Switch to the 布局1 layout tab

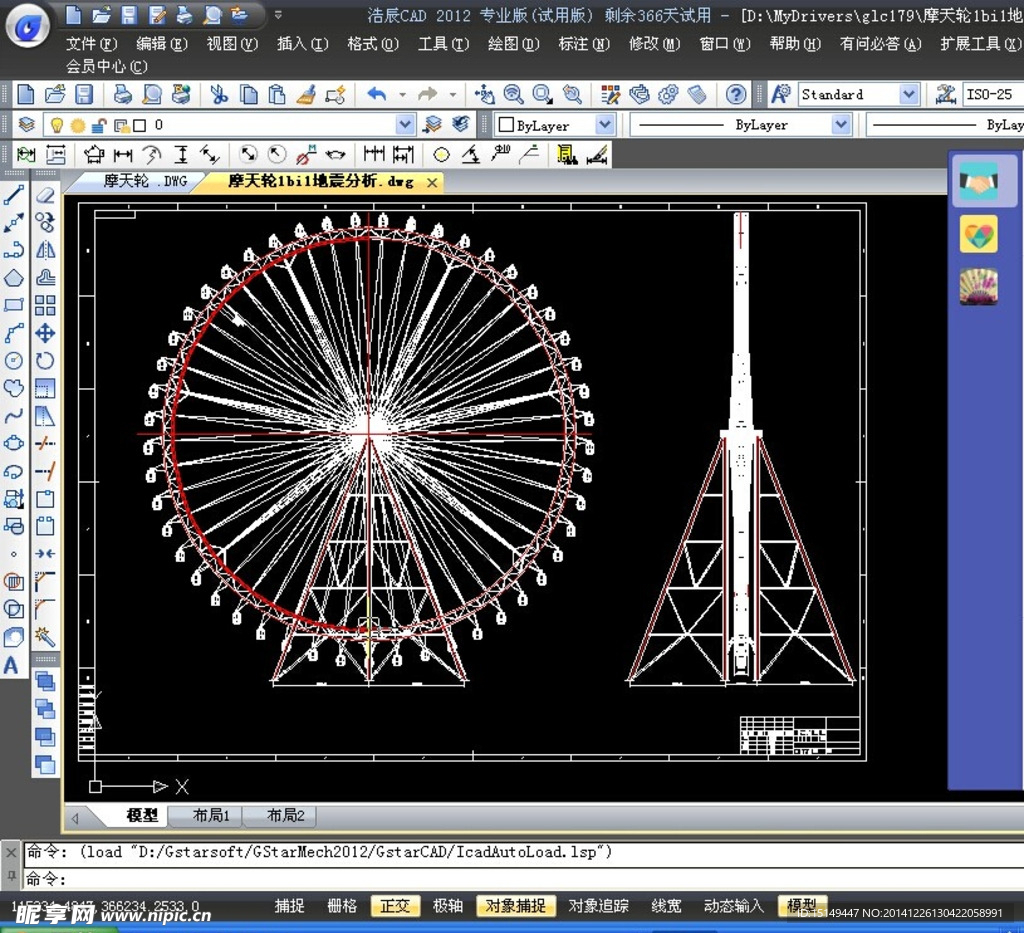(x=211, y=816)
